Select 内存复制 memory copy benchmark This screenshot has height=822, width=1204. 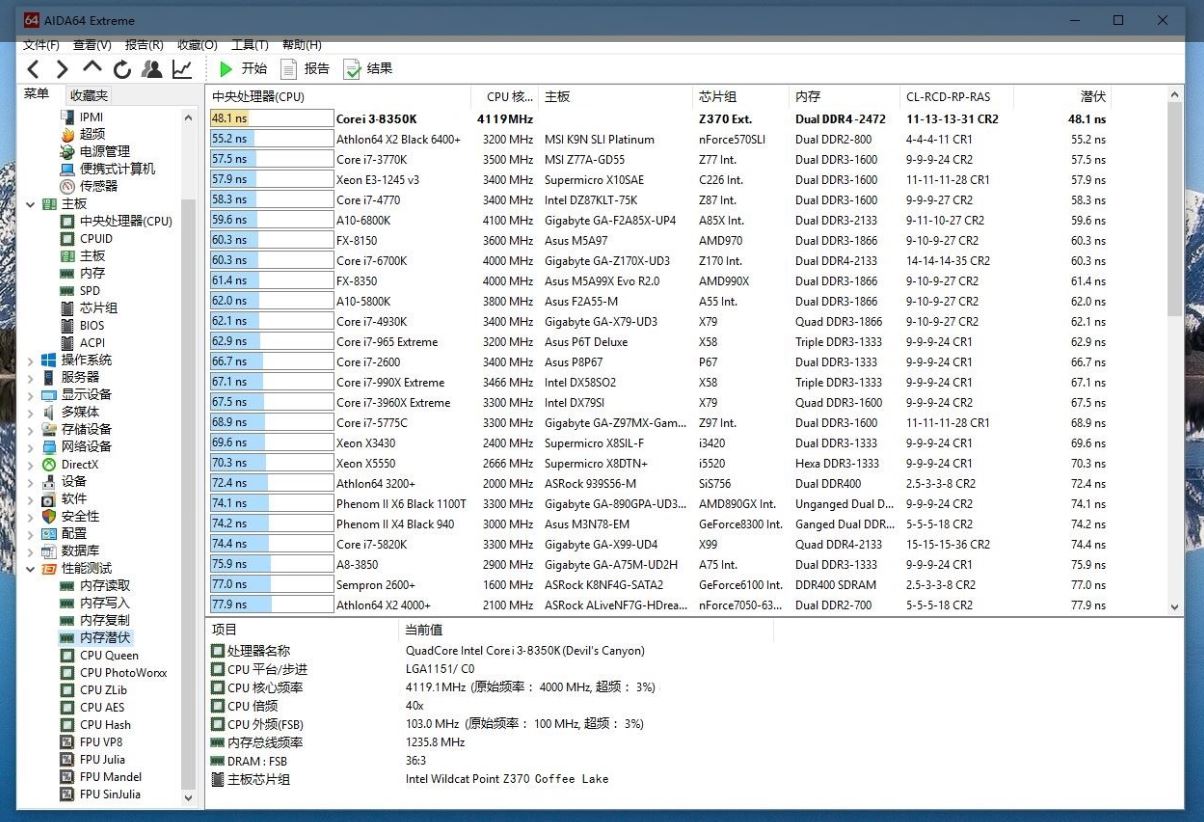pos(105,620)
